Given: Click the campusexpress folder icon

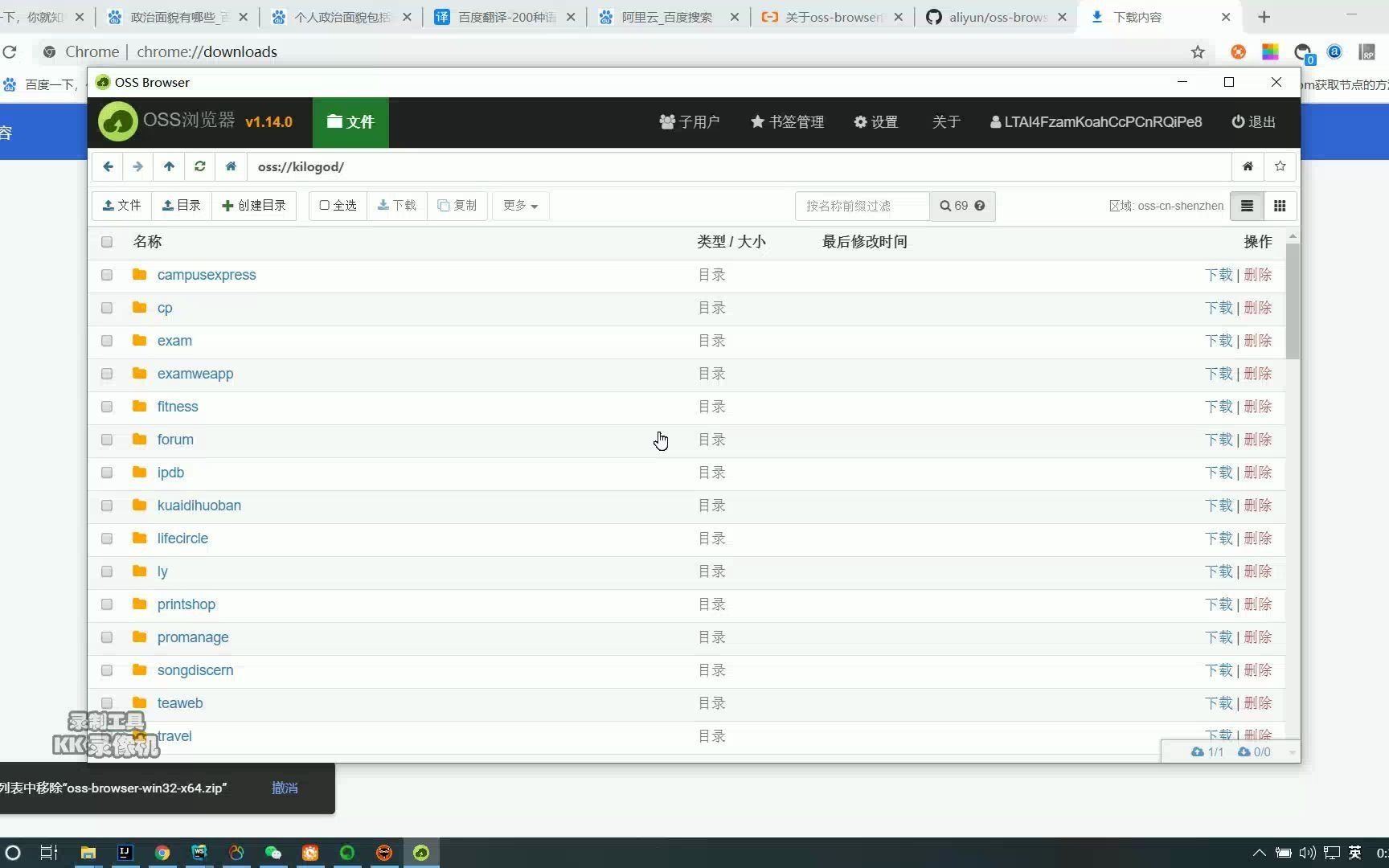Looking at the screenshot, I should (139, 274).
